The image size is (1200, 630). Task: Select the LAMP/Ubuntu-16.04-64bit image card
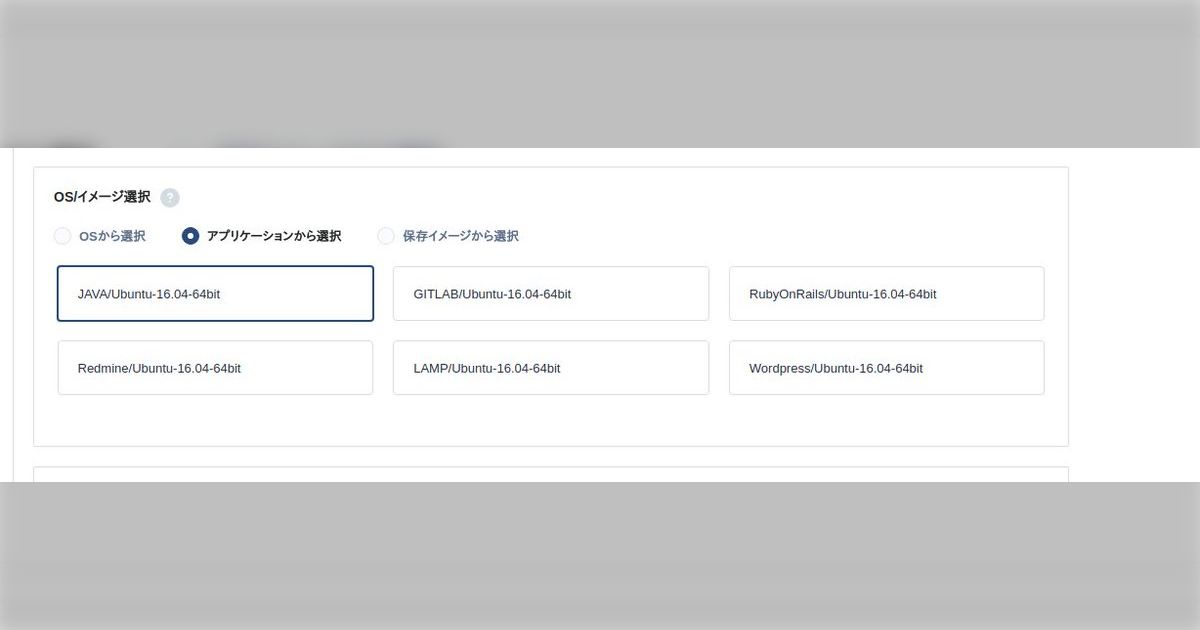(x=551, y=367)
